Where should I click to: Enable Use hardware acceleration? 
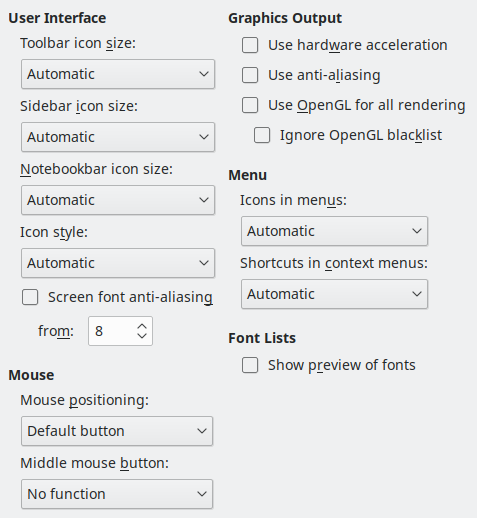pyautogui.click(x=250, y=45)
